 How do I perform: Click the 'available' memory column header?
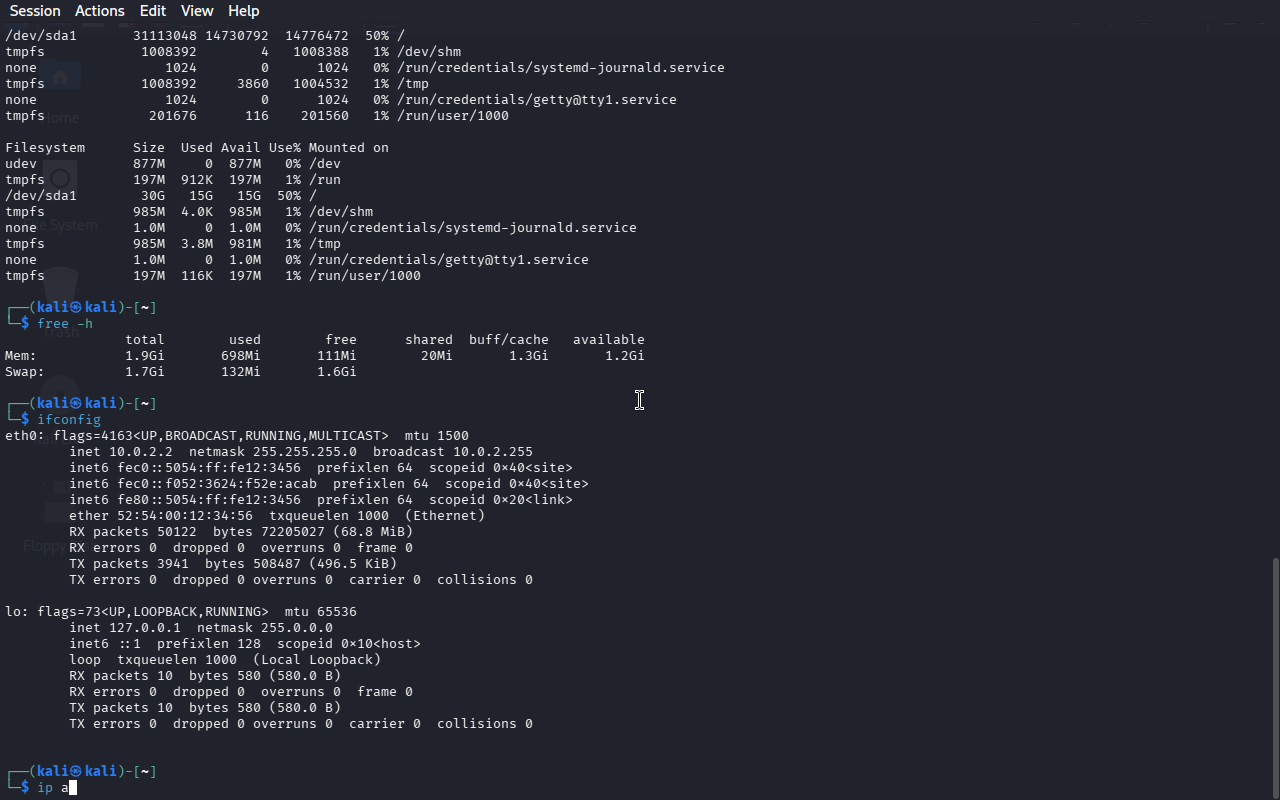pyautogui.click(x=608, y=340)
